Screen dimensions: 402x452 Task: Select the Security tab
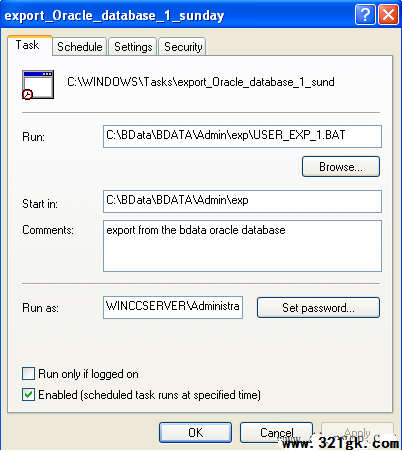click(x=183, y=47)
